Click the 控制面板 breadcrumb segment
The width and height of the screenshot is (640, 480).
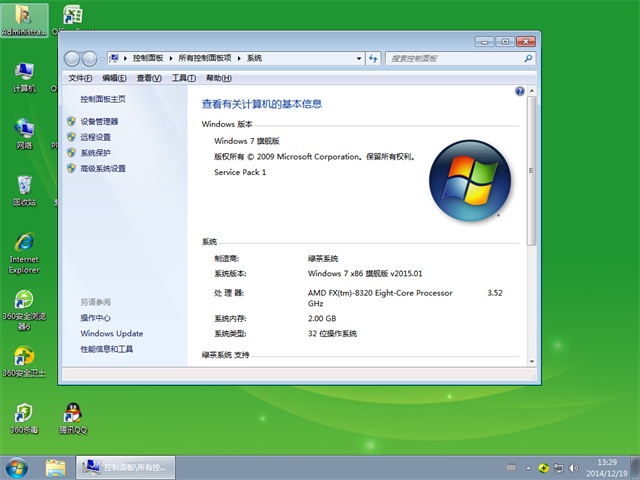[x=148, y=58]
